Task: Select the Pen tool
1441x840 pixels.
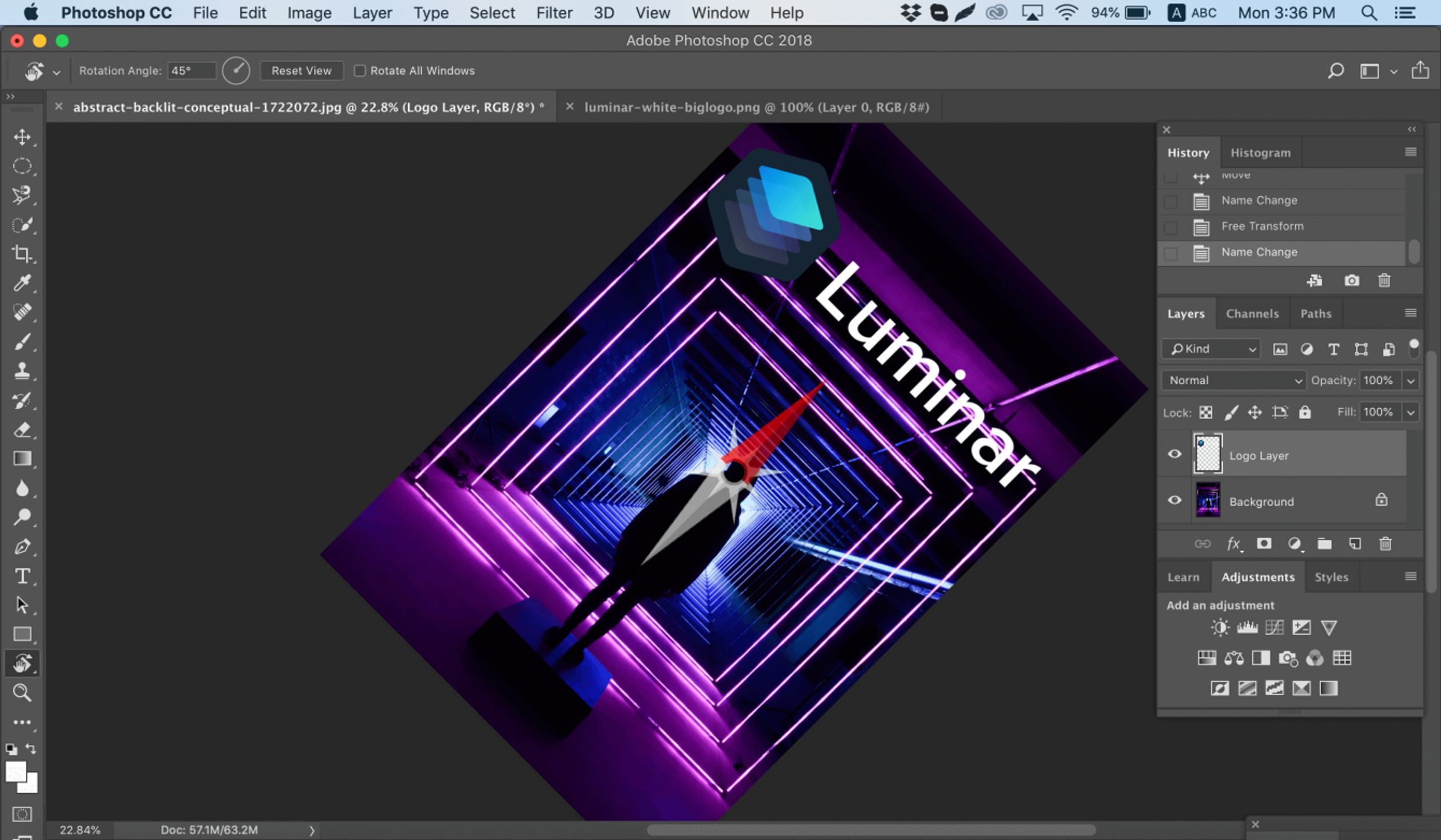Action: pos(23,547)
